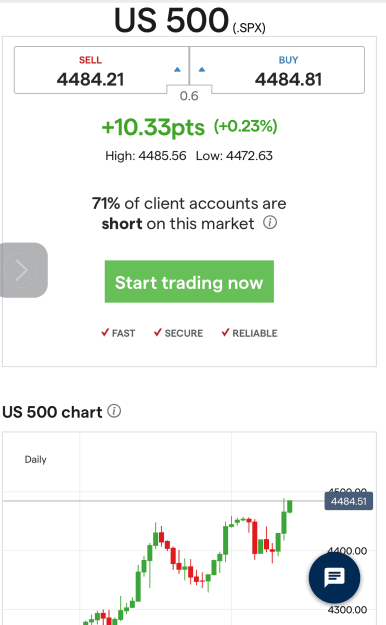
Task: Click the +10.33pts price change text
Action: point(153,127)
